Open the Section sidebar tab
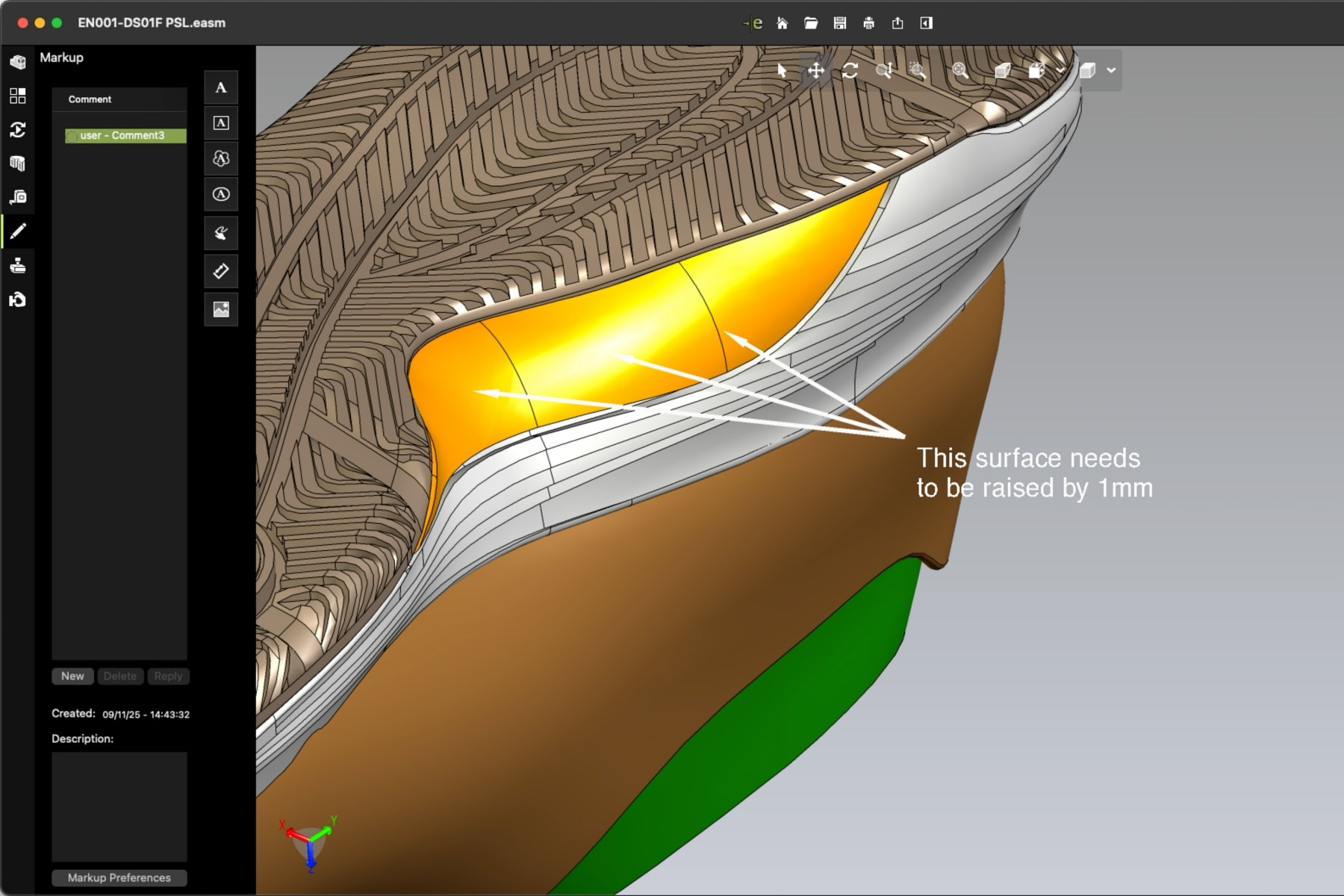 point(18,164)
